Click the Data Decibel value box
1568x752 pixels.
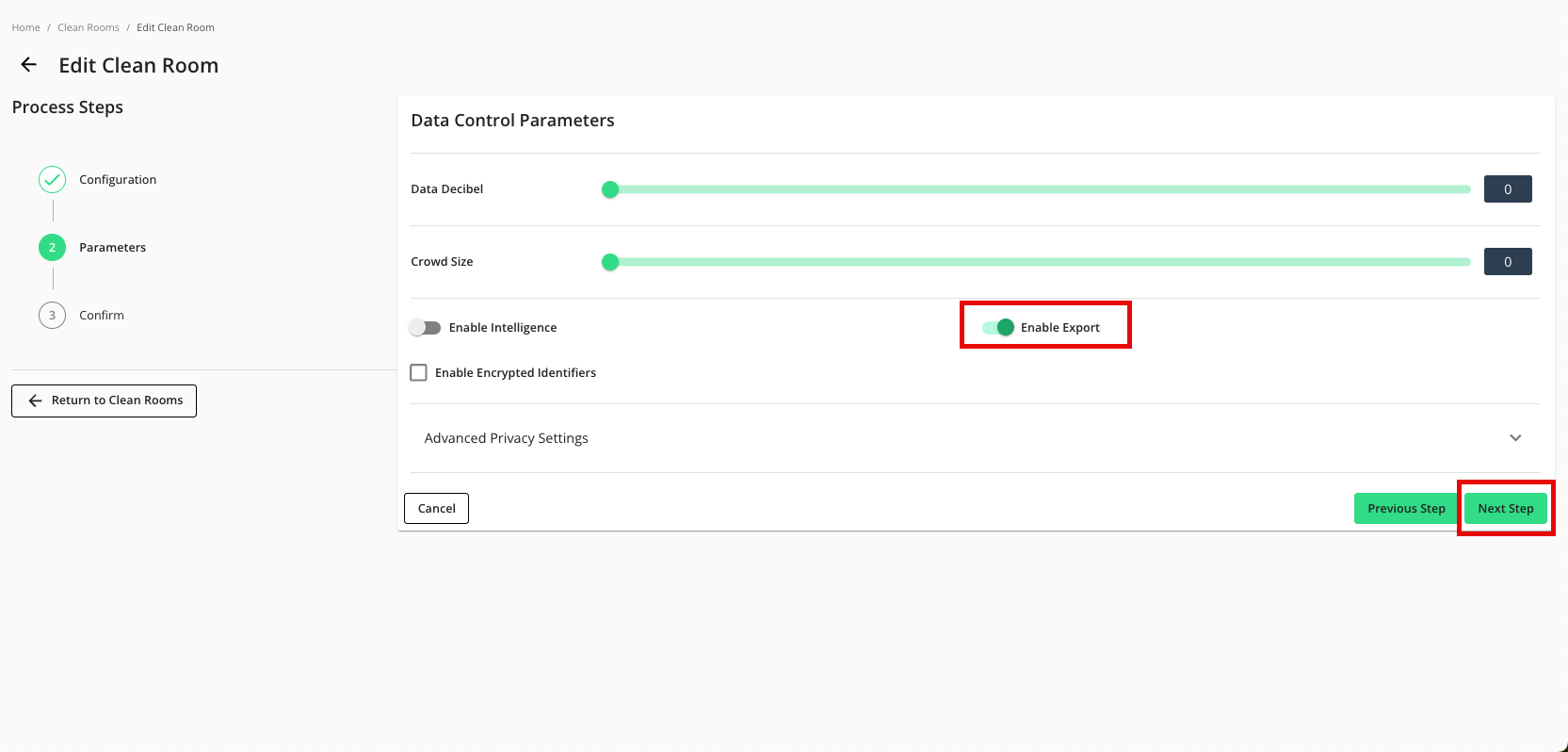[x=1507, y=189]
